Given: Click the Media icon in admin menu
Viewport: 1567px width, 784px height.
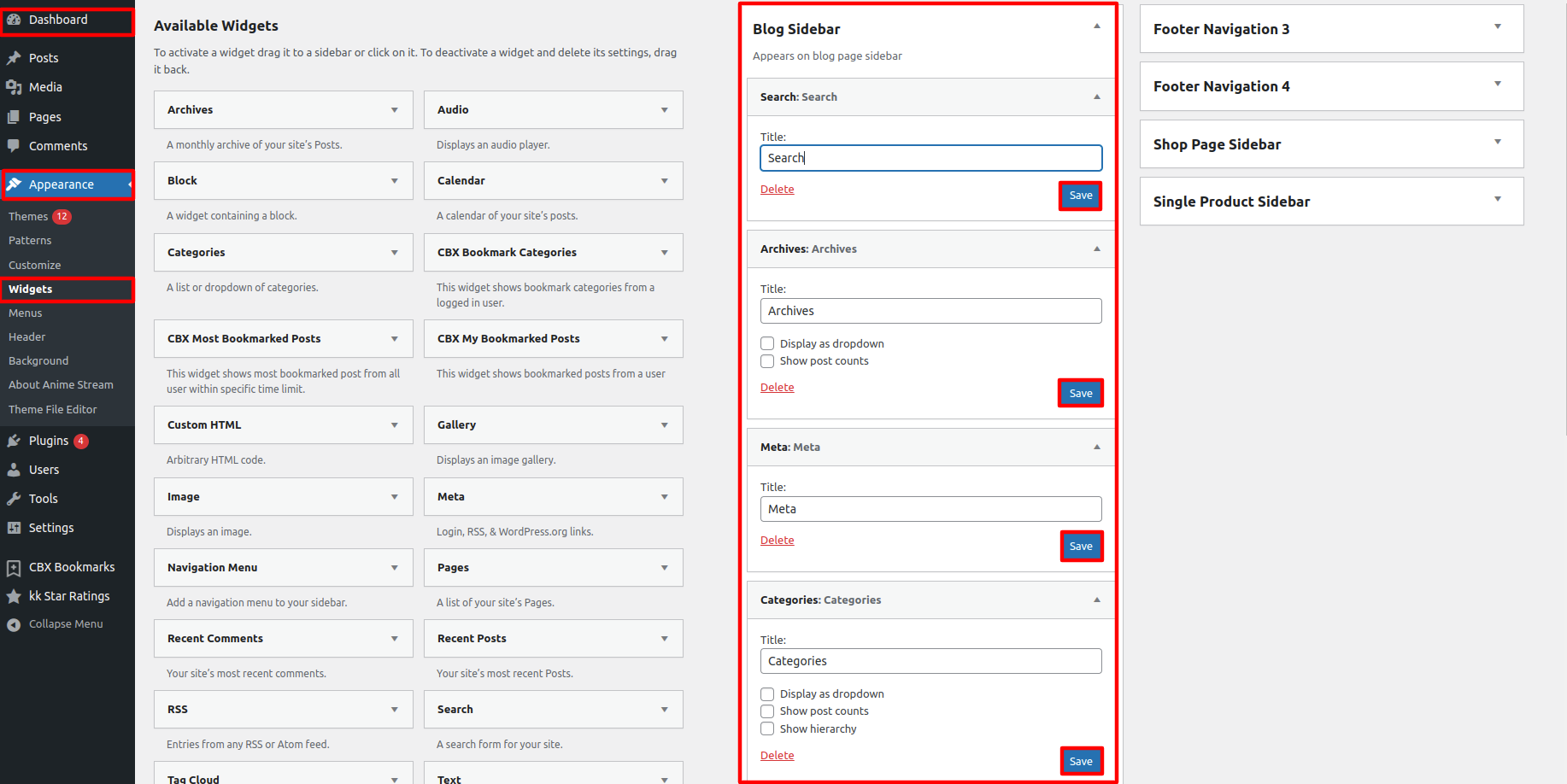Looking at the screenshot, I should coord(14,87).
